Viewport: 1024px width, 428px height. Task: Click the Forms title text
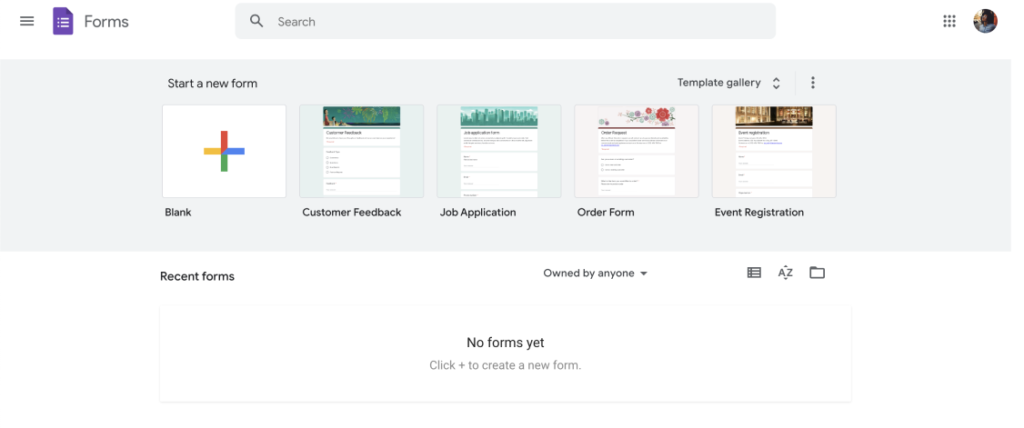[x=106, y=22]
